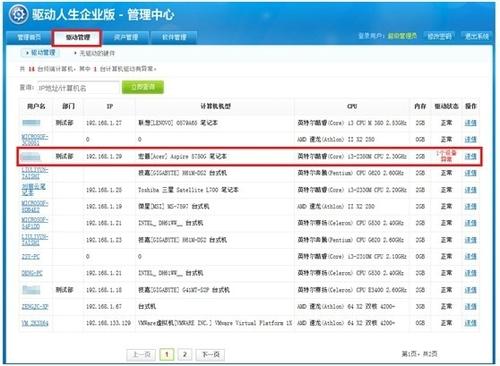Open the MICROSOF user link for 192.168.1.19
500x366 pixels.
[x=35, y=207]
